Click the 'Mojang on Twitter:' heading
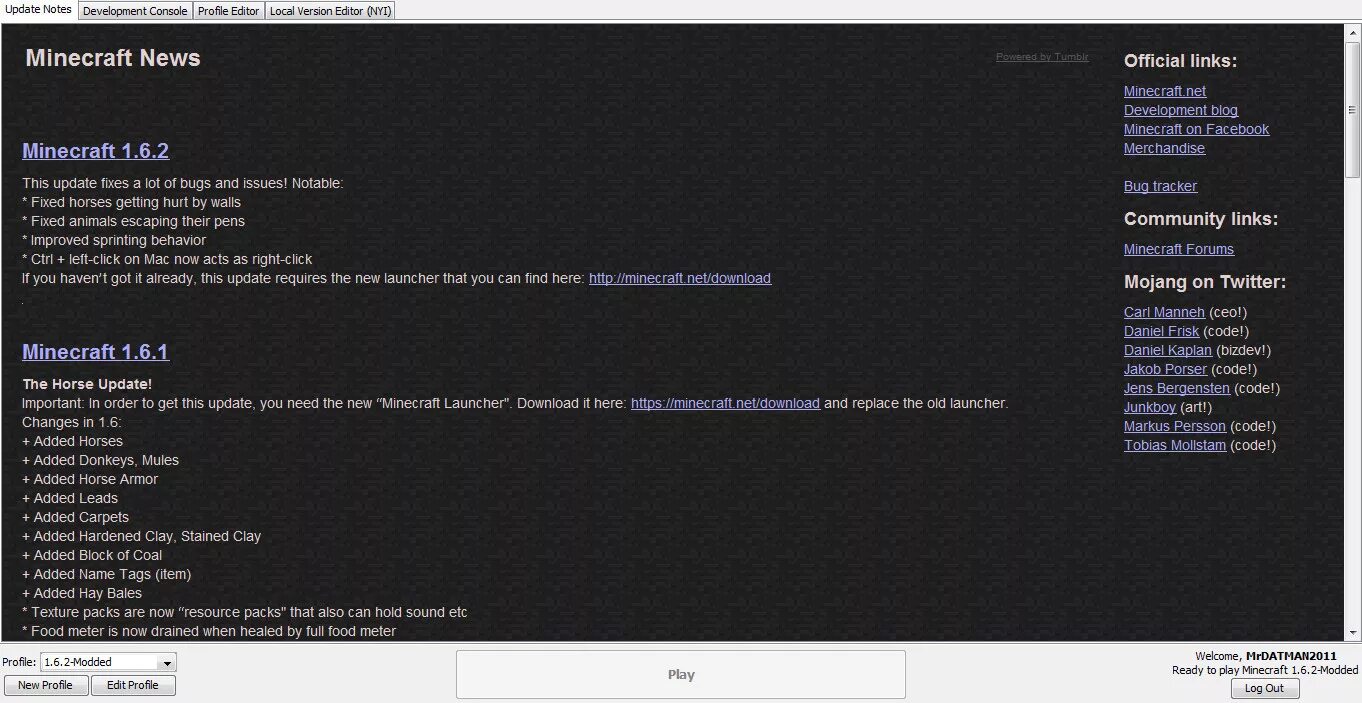This screenshot has width=1362, height=703. click(1205, 282)
